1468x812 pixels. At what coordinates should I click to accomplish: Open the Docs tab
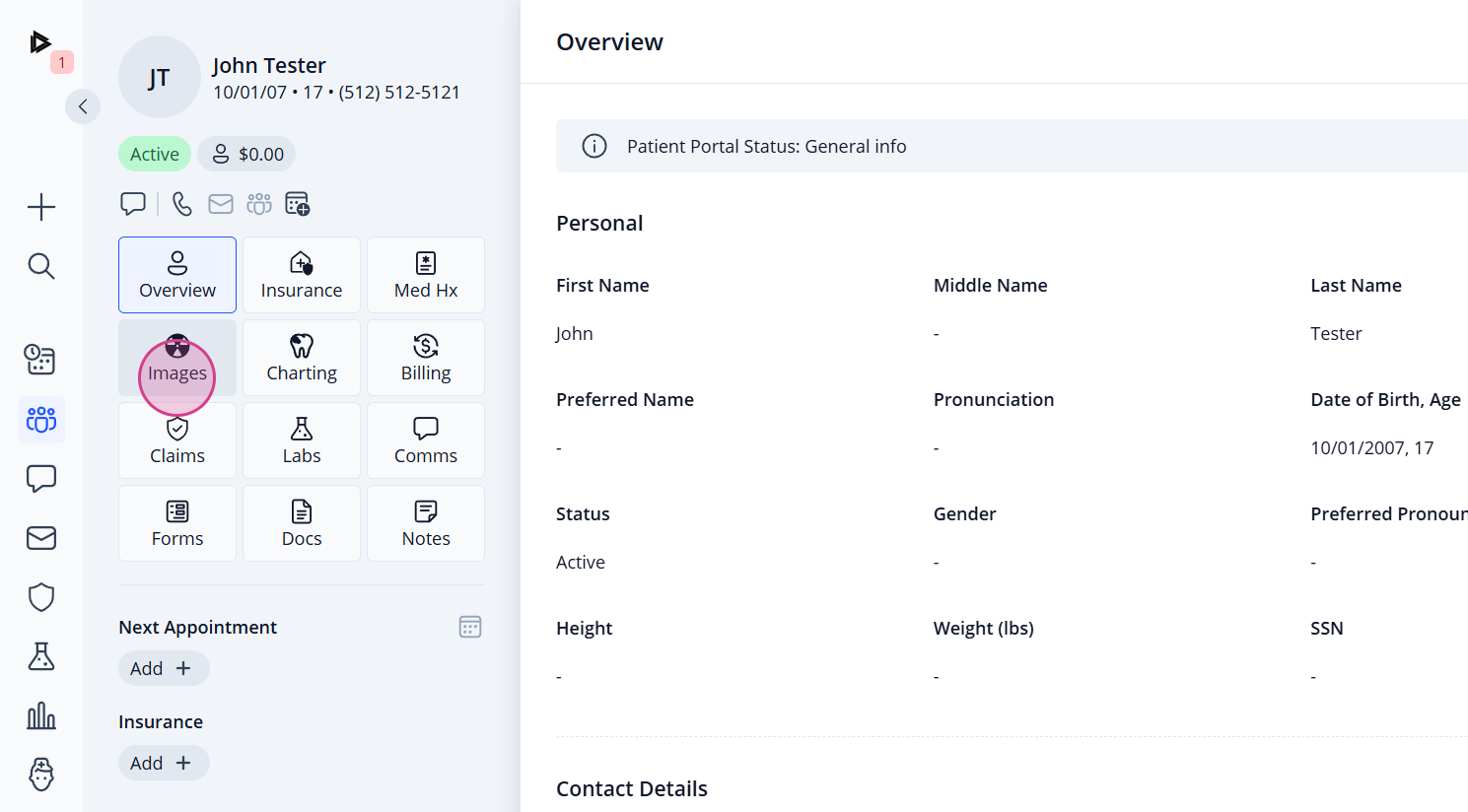tap(302, 523)
